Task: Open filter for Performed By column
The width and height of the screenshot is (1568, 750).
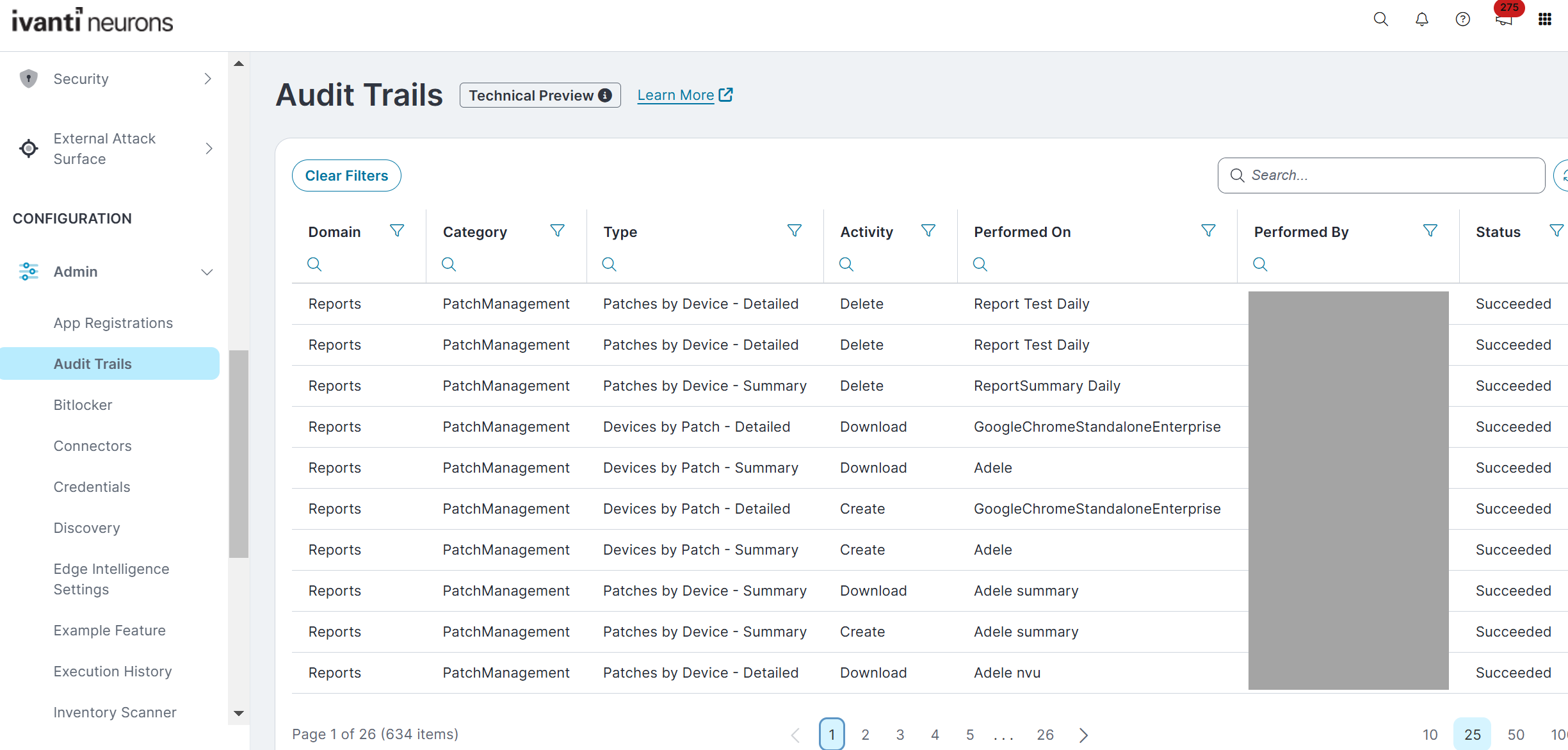Action: (1430, 231)
